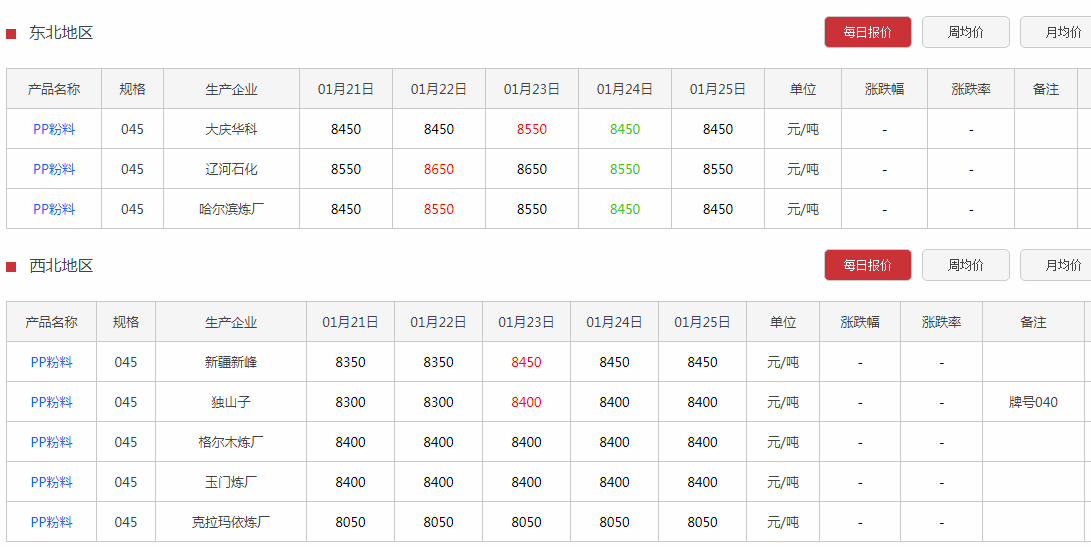
Task: Open PP粉料 link in 玉门炼厂 row
Action: 51,482
